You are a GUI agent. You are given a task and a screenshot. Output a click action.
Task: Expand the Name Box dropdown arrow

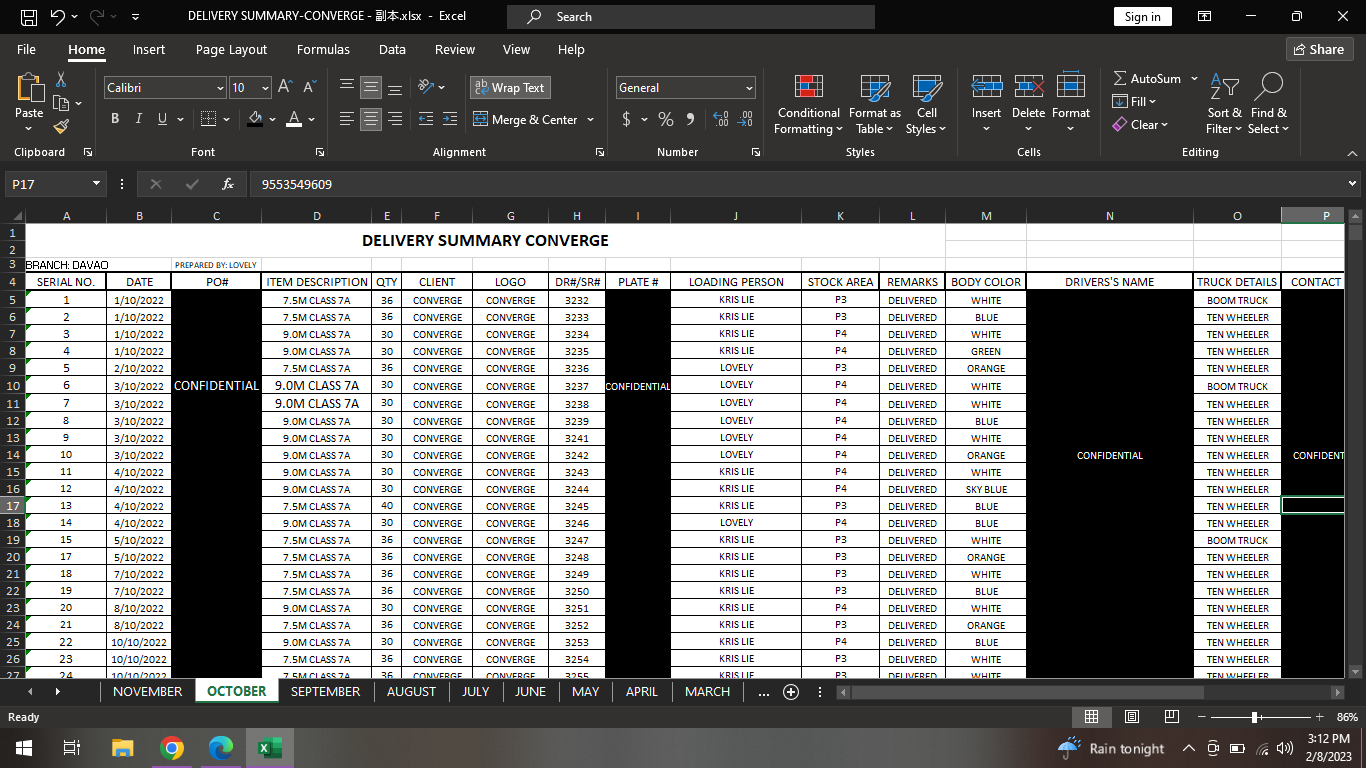97,184
